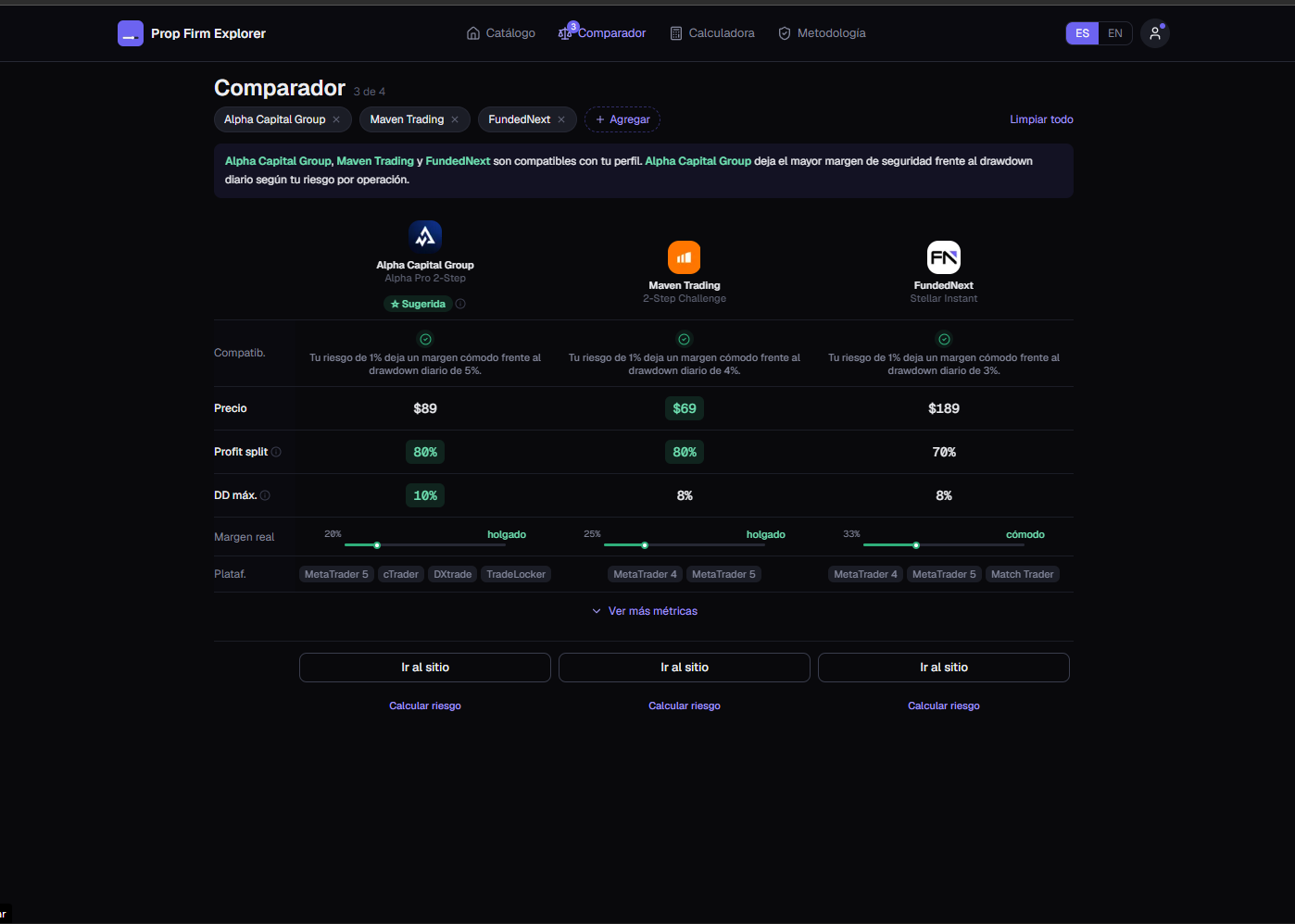Click the Sugerida badge
The image size is (1295, 924).
418,304
